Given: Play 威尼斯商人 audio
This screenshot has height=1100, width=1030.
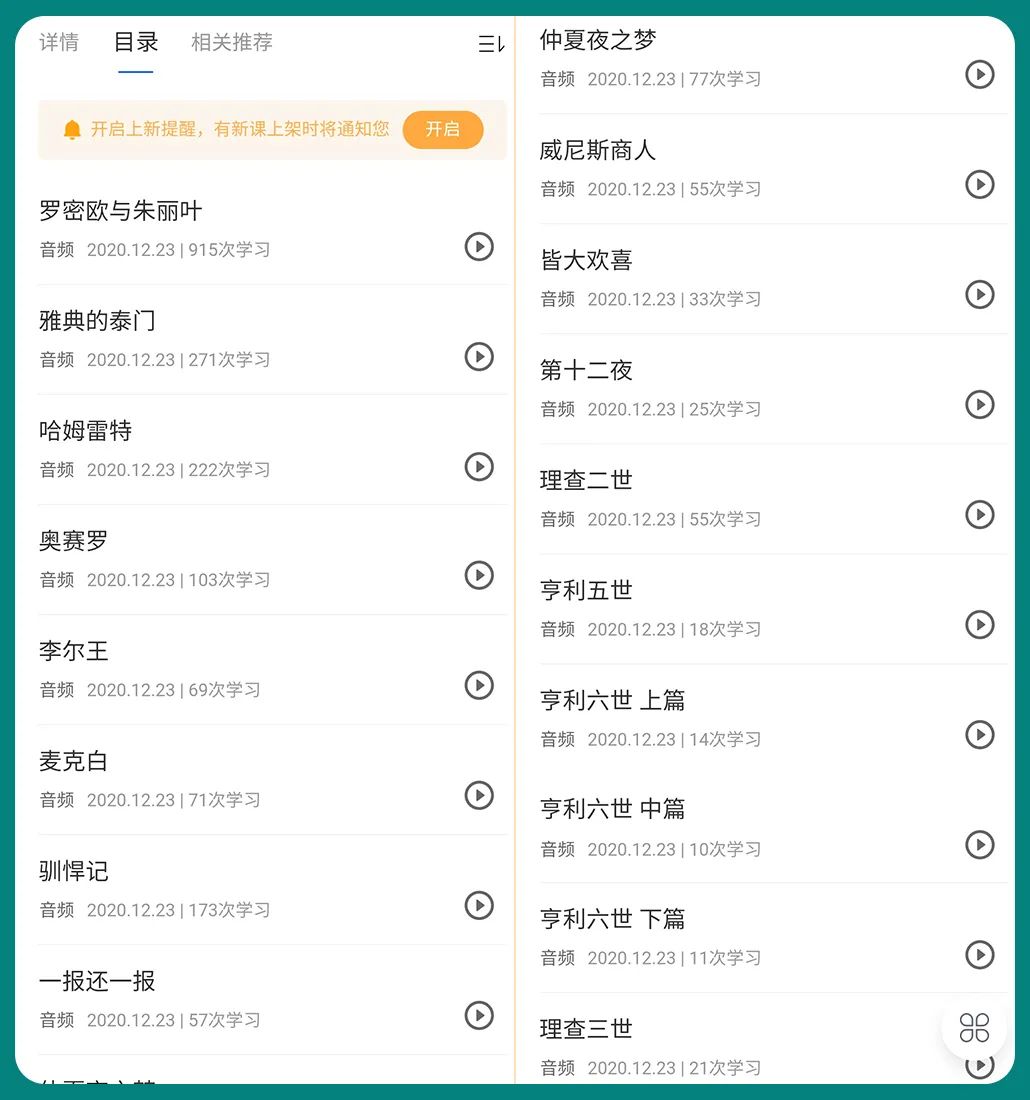Looking at the screenshot, I should (979, 184).
